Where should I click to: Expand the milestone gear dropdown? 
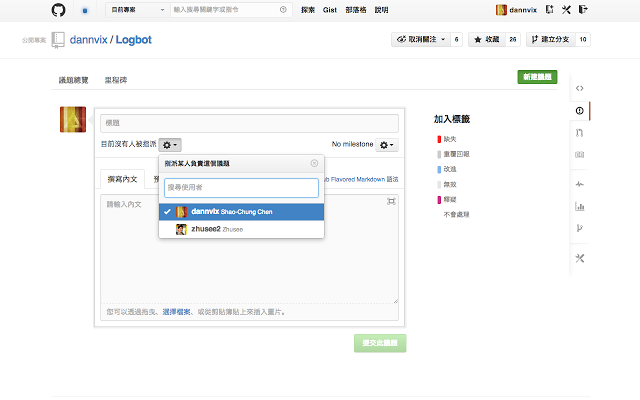tap(386, 145)
